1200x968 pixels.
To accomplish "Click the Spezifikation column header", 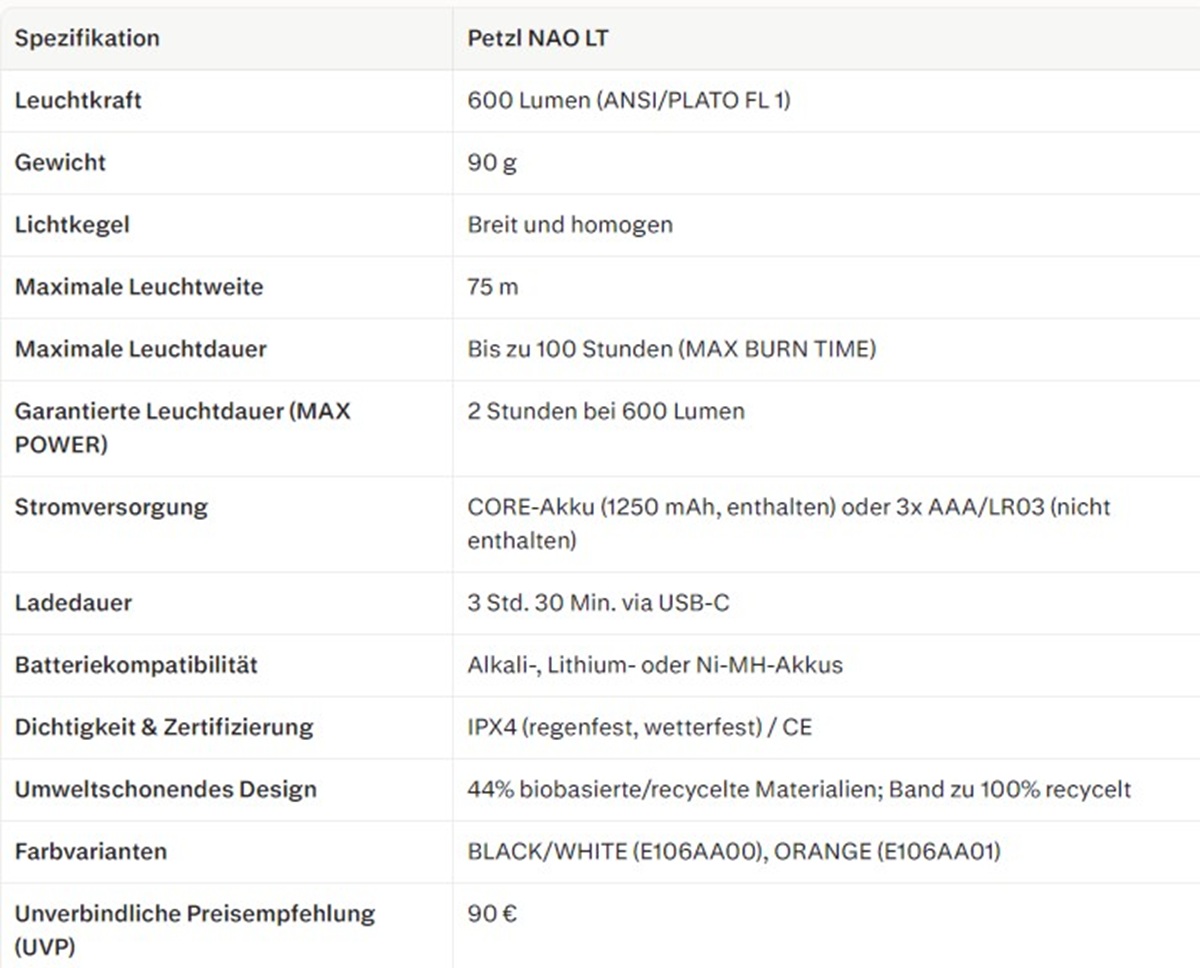I will (87, 39).
